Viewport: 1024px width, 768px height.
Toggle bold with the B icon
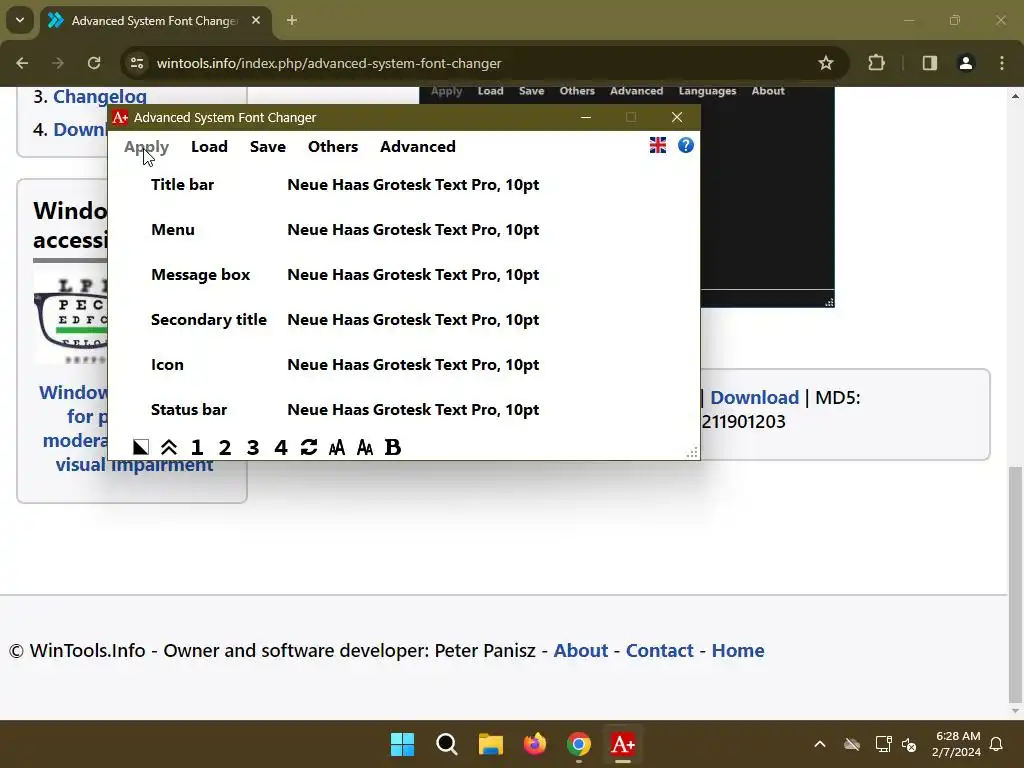coord(392,447)
